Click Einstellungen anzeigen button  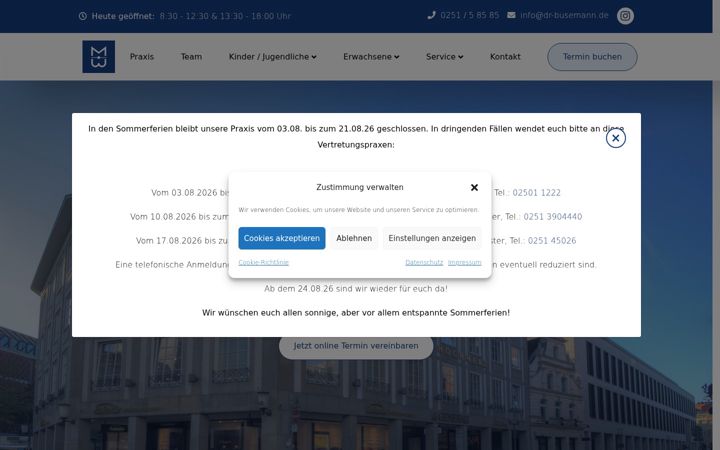click(432, 238)
